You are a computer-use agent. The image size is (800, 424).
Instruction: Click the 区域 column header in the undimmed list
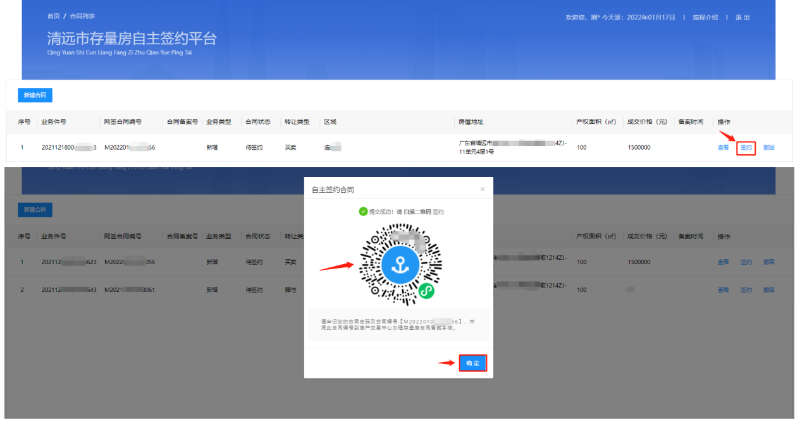[x=330, y=122]
